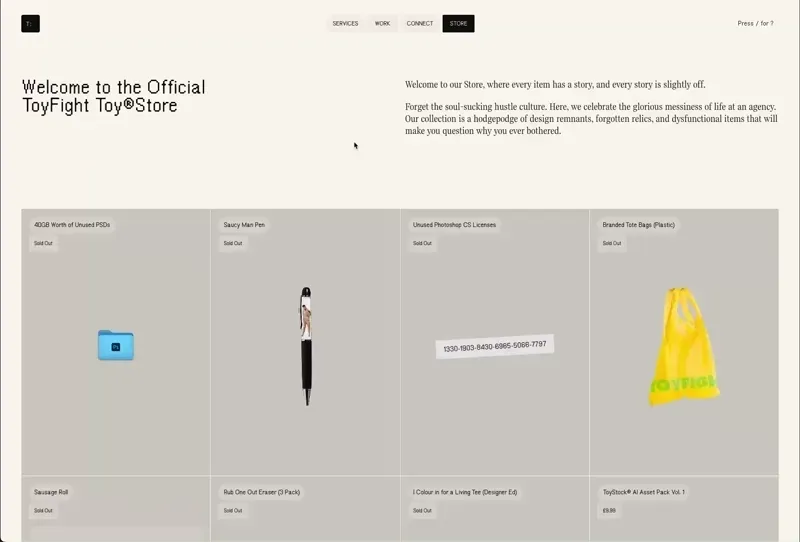Click the 'Press / for ?' hint
This screenshot has width=800, height=542.
pyautogui.click(x=755, y=23)
